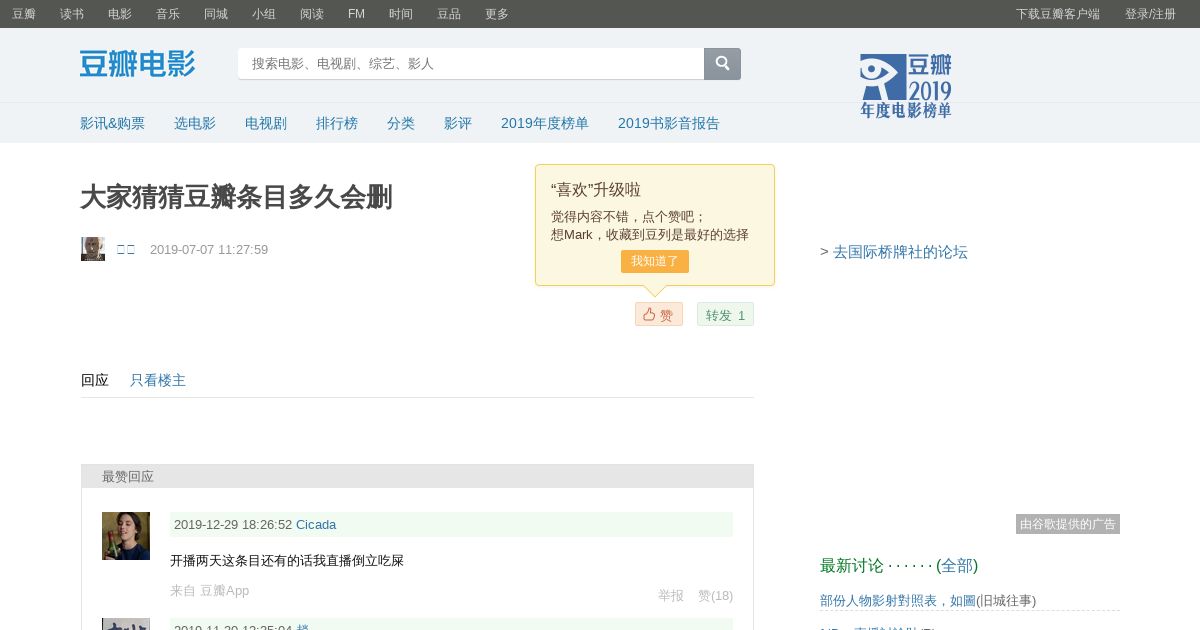
Task: Open 豆品 in the top bar
Action: click(449, 14)
